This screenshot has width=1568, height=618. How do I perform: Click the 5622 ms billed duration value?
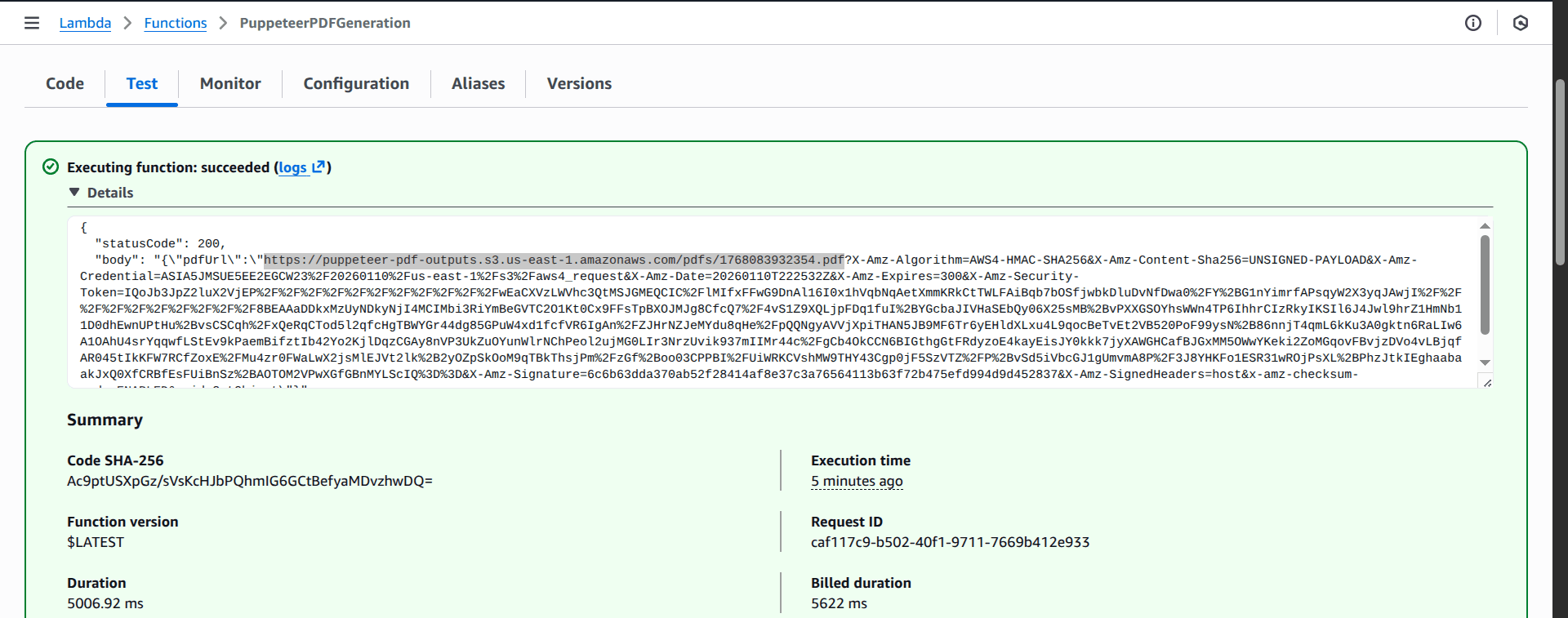839,603
